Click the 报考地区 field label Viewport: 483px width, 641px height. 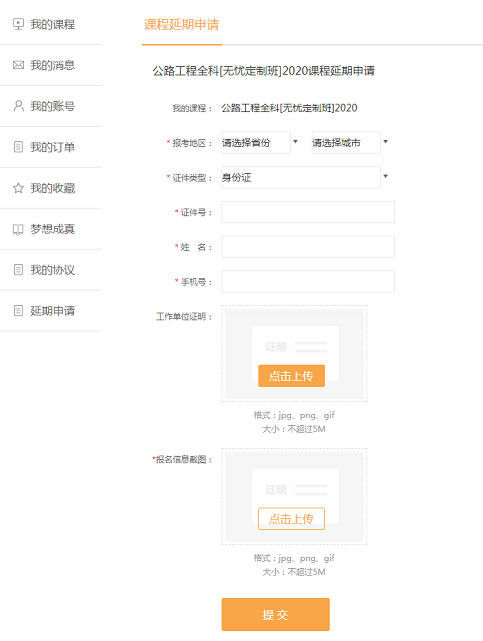coord(190,143)
